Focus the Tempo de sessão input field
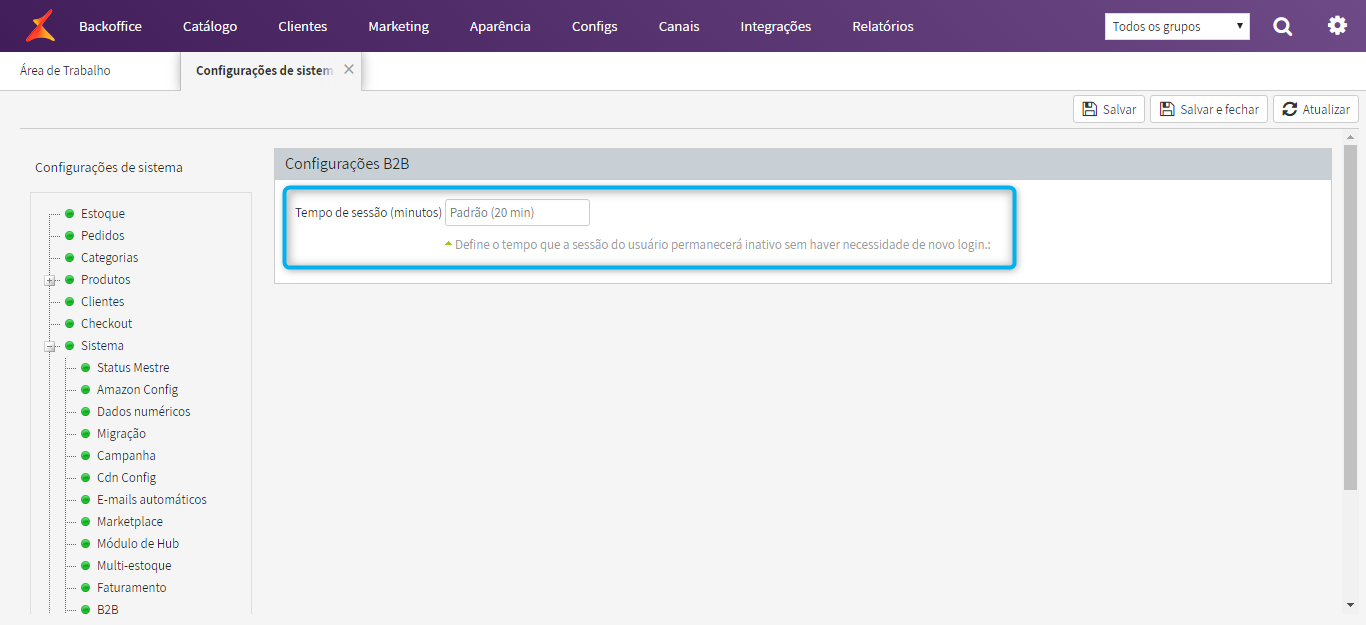Viewport: 1366px width, 625px height. pos(517,212)
